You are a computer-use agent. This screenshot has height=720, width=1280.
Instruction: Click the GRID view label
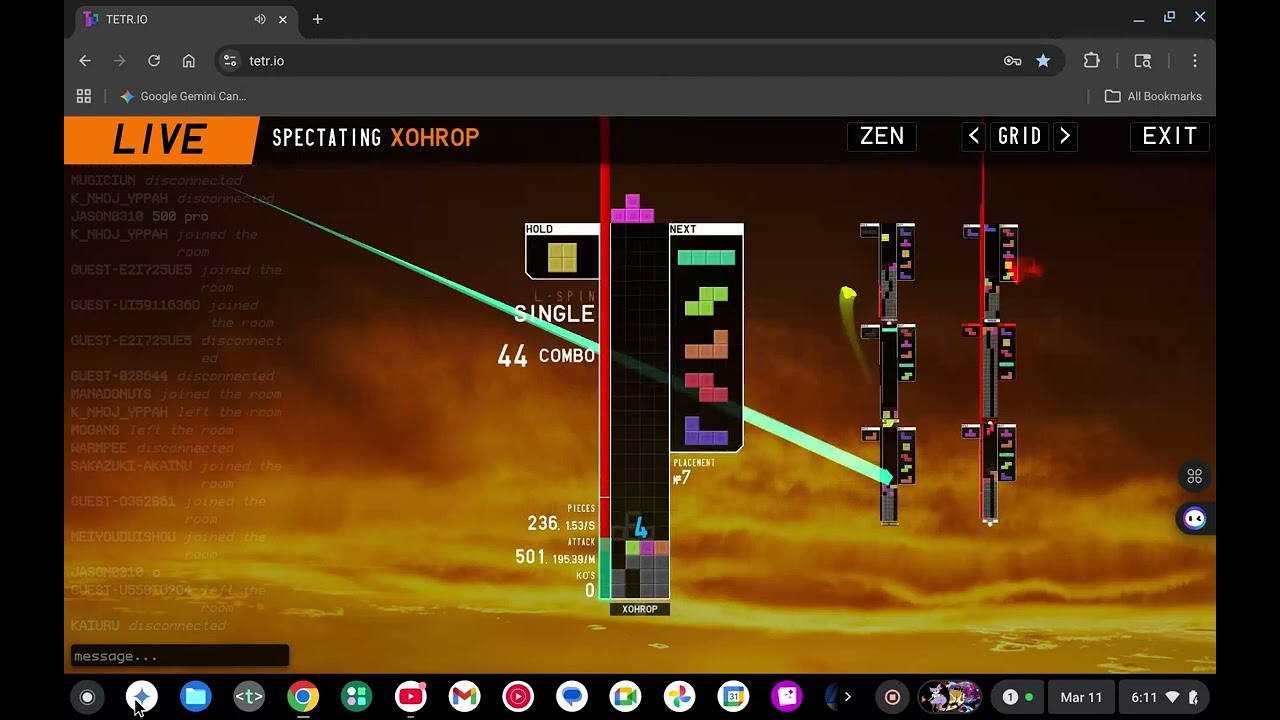[1020, 136]
